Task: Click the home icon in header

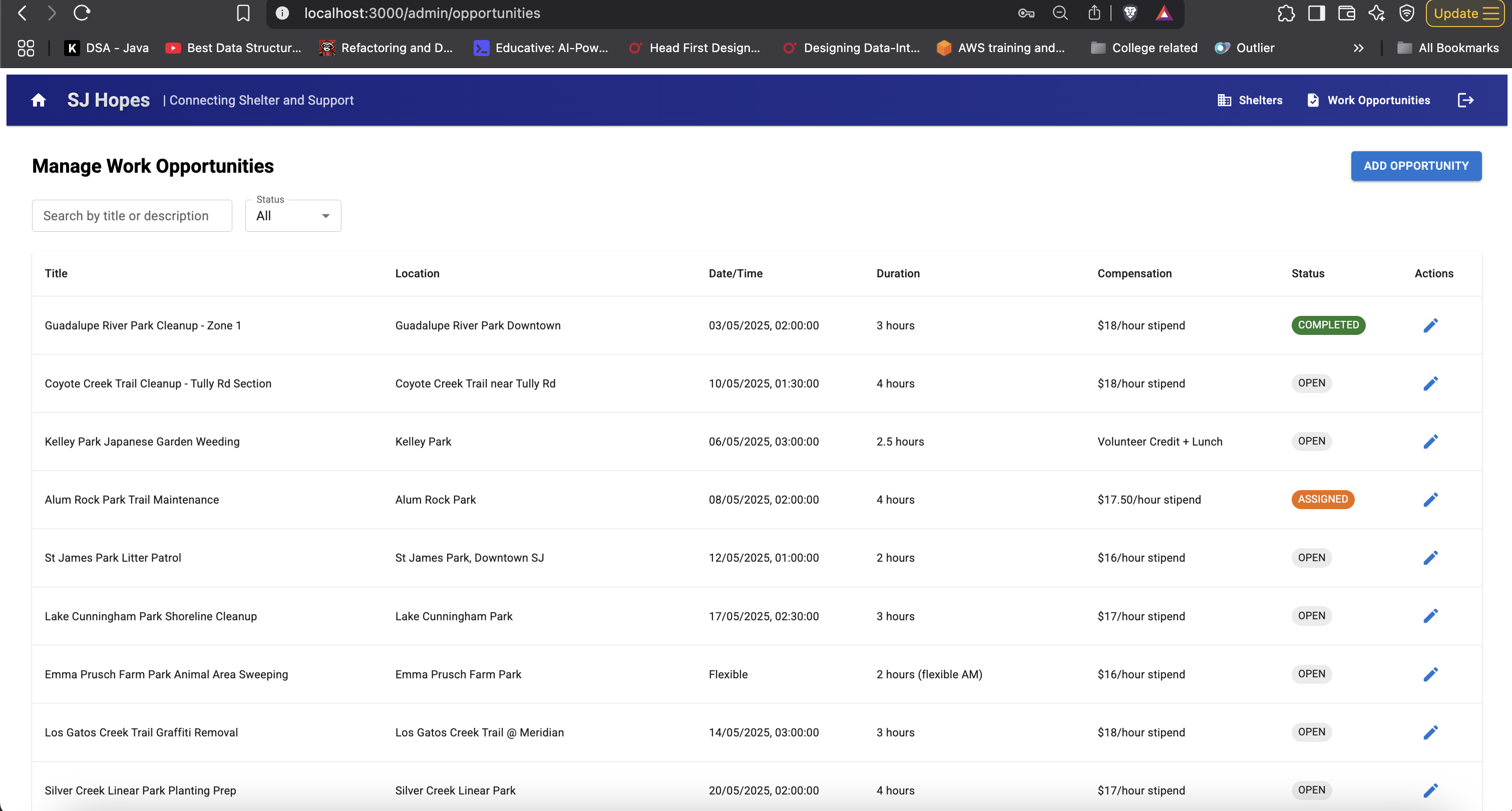Action: click(x=39, y=100)
